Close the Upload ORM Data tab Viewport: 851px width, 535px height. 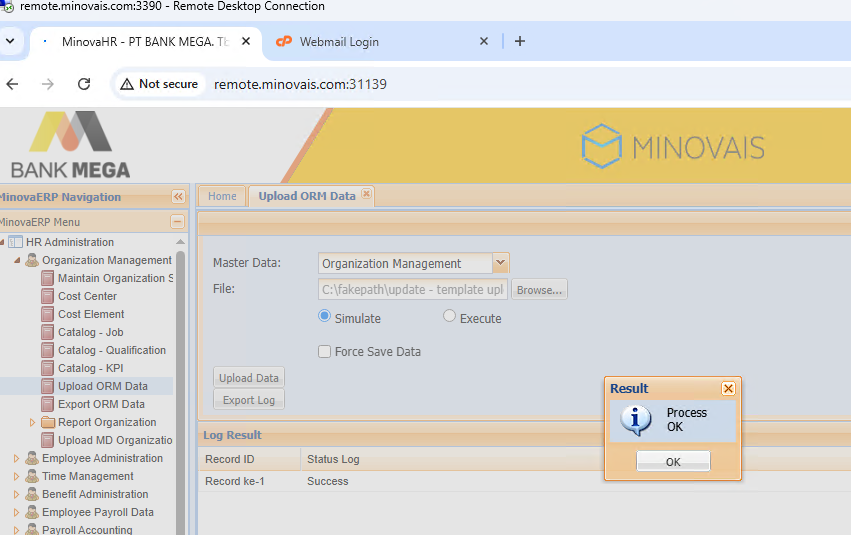(366, 195)
